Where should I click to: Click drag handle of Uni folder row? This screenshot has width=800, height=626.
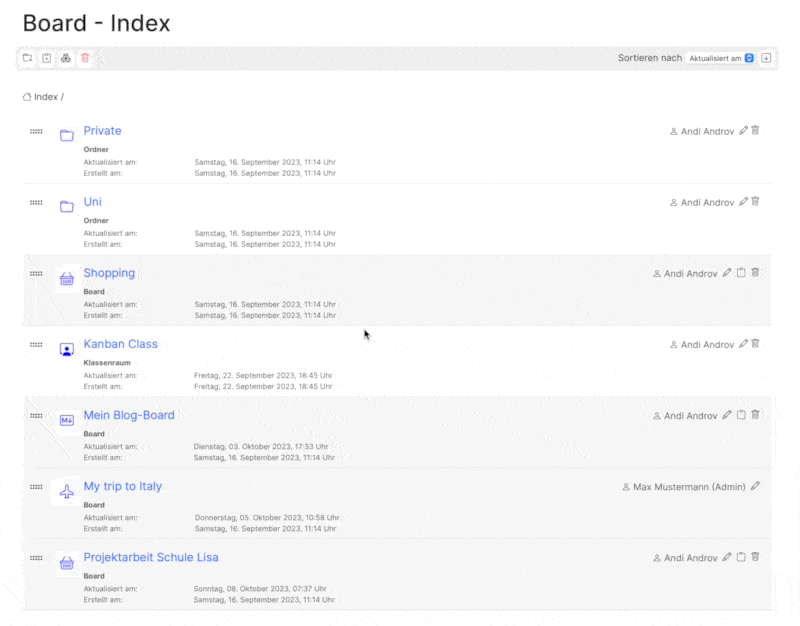pos(36,203)
